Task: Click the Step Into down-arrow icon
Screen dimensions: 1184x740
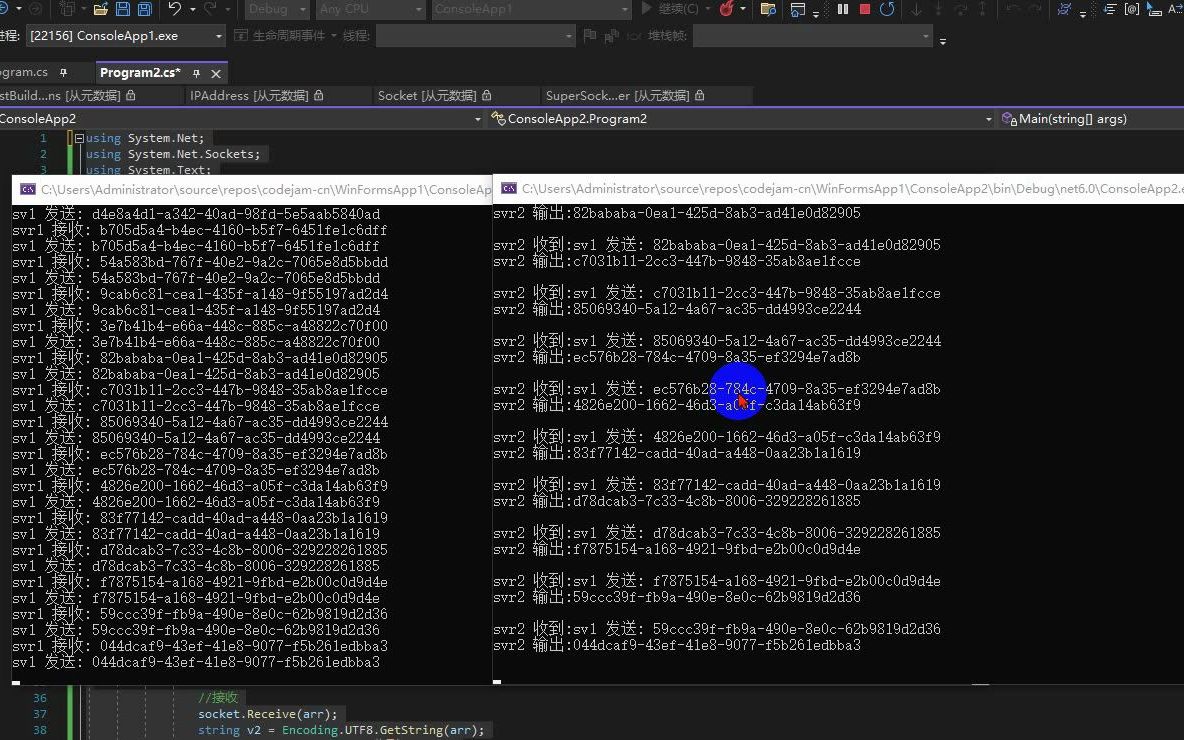Action: 915,9
